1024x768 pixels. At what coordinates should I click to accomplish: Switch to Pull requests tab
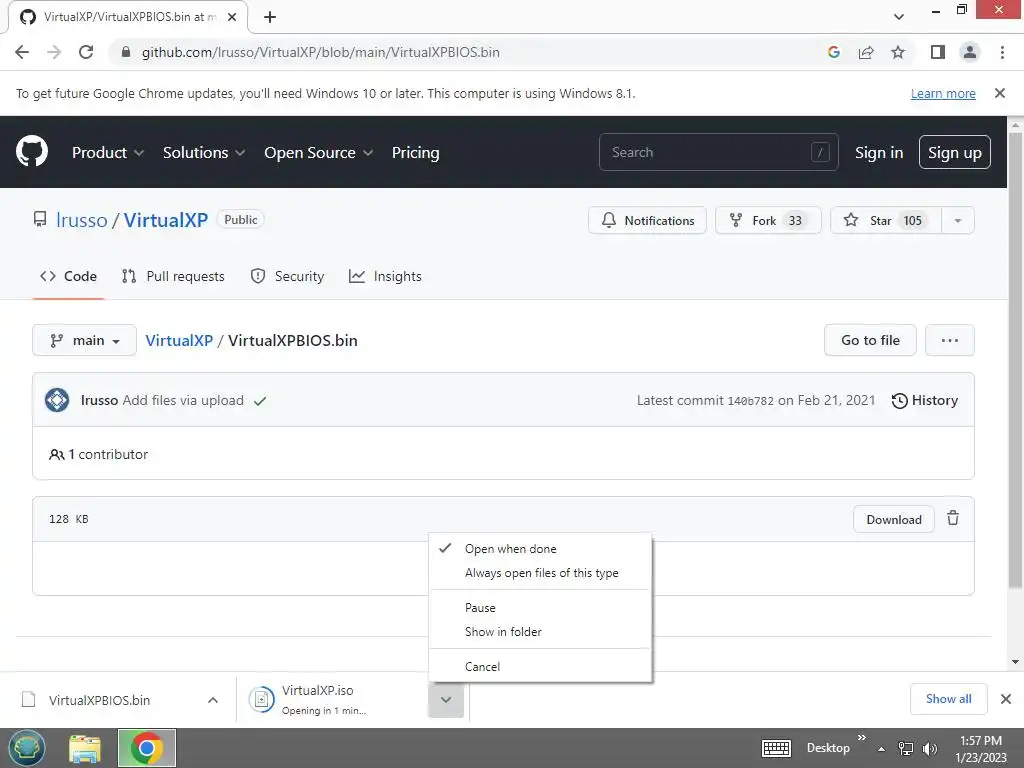[173, 276]
